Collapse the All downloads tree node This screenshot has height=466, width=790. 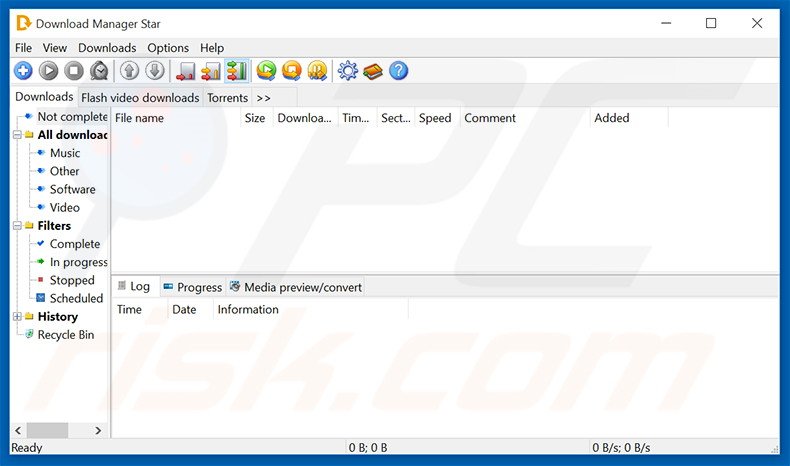pos(17,135)
